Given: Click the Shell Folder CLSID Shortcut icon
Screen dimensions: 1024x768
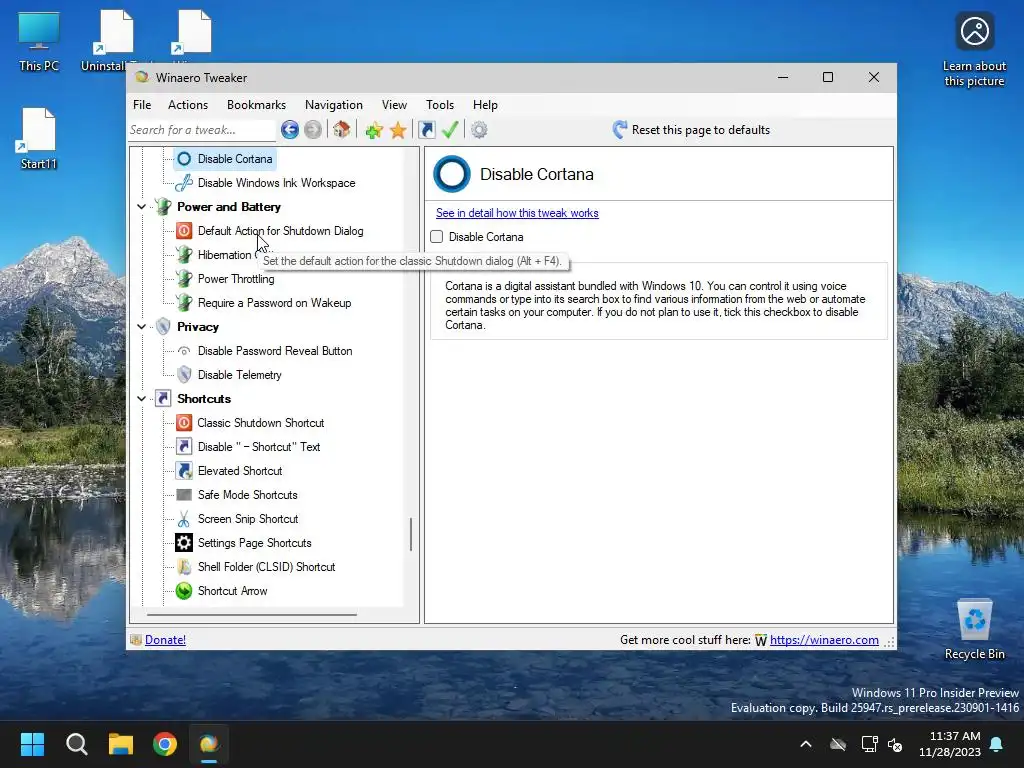Looking at the screenshot, I should 184,567.
